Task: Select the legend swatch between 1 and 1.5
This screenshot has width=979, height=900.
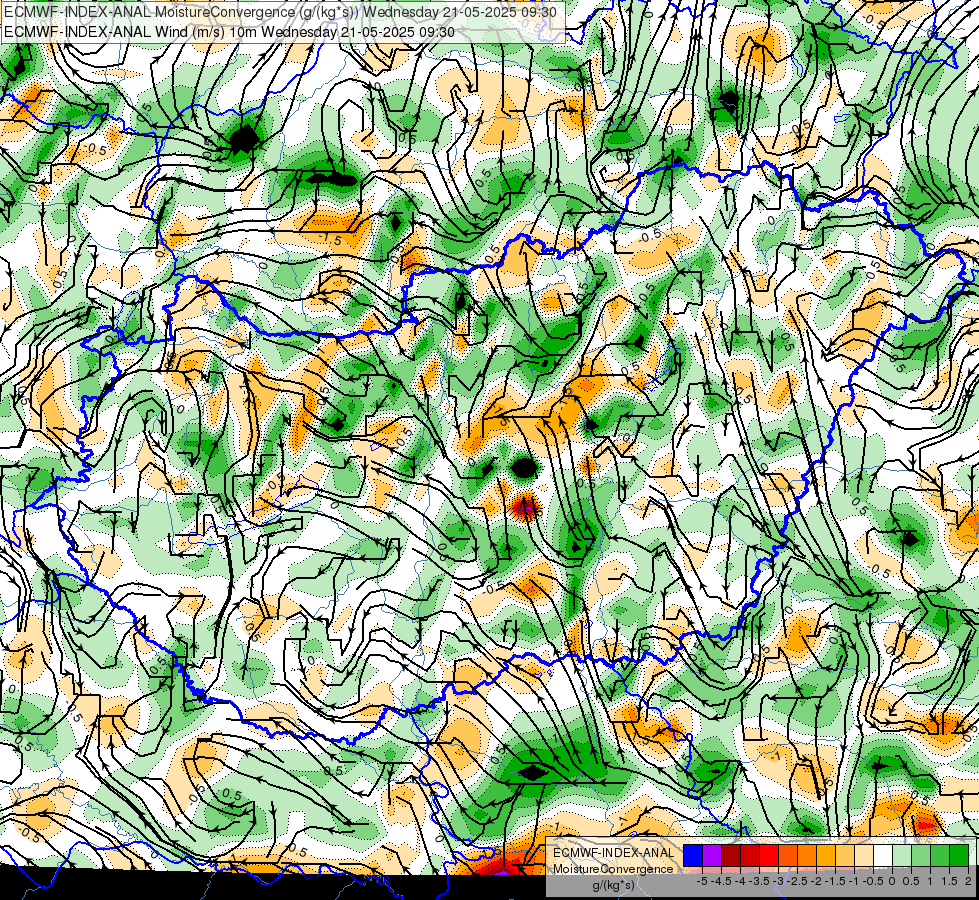Action: pyautogui.click(x=940, y=855)
